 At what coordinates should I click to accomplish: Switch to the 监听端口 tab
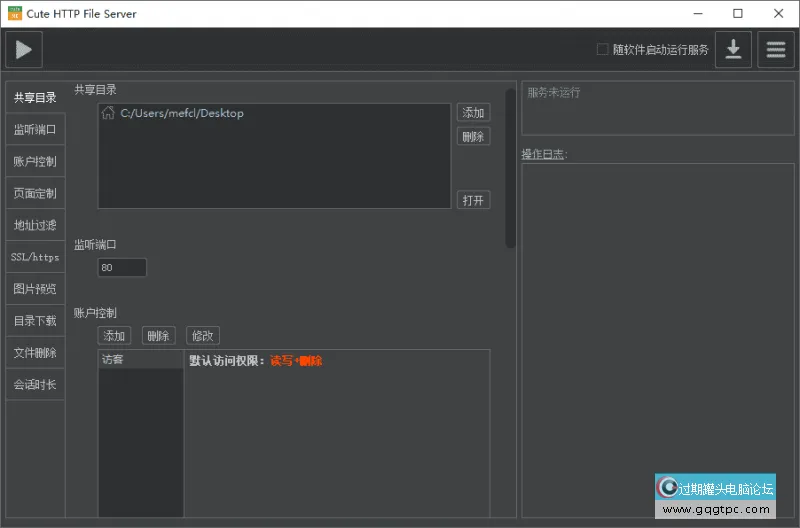35,130
